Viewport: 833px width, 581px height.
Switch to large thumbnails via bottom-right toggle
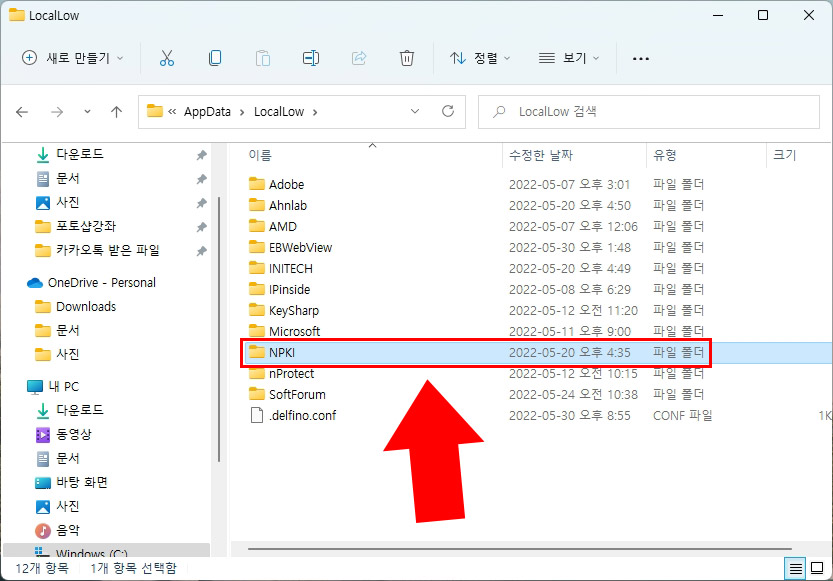818,568
